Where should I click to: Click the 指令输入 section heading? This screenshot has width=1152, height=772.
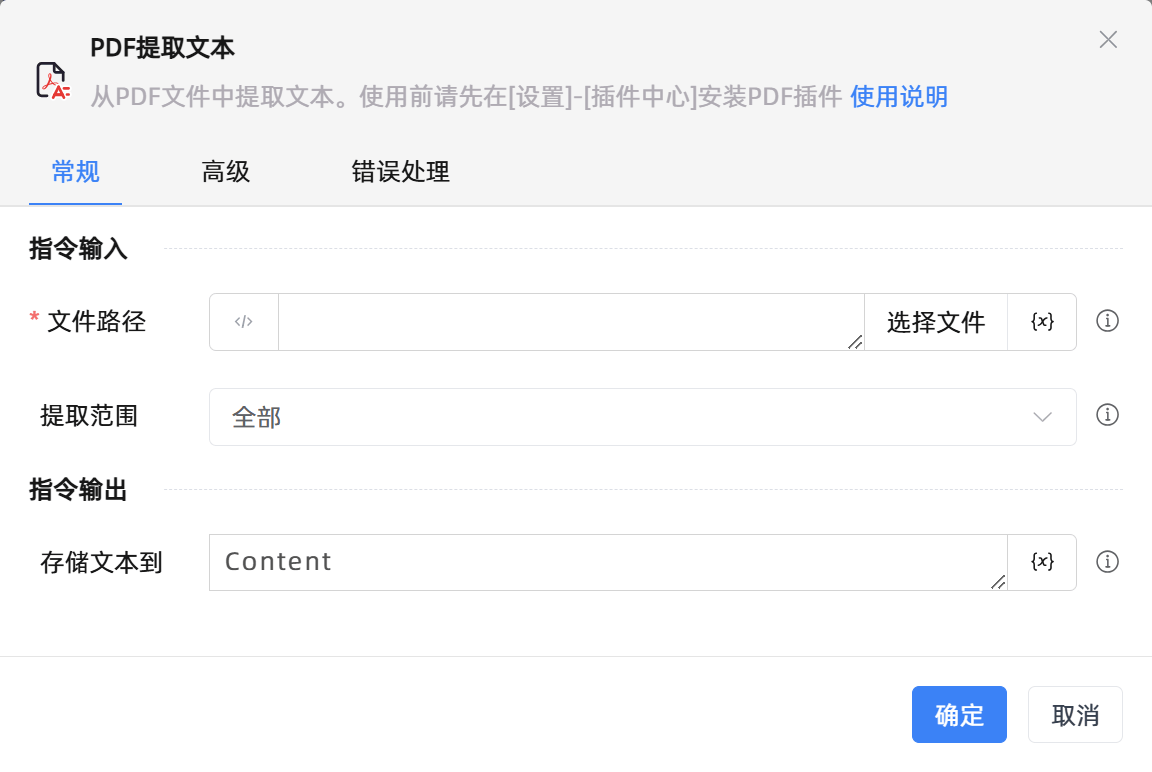point(78,248)
